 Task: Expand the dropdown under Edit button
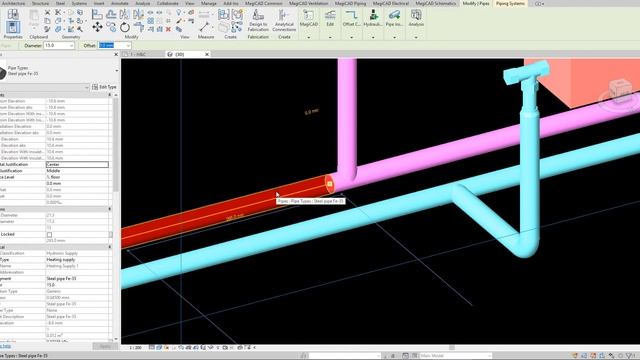[330, 37]
